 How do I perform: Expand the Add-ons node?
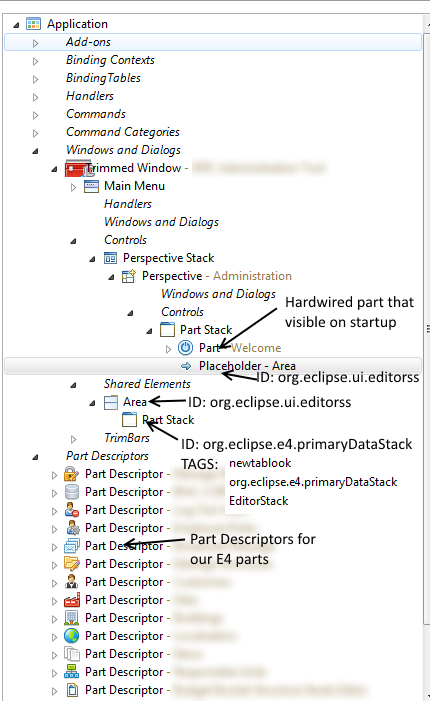point(35,43)
